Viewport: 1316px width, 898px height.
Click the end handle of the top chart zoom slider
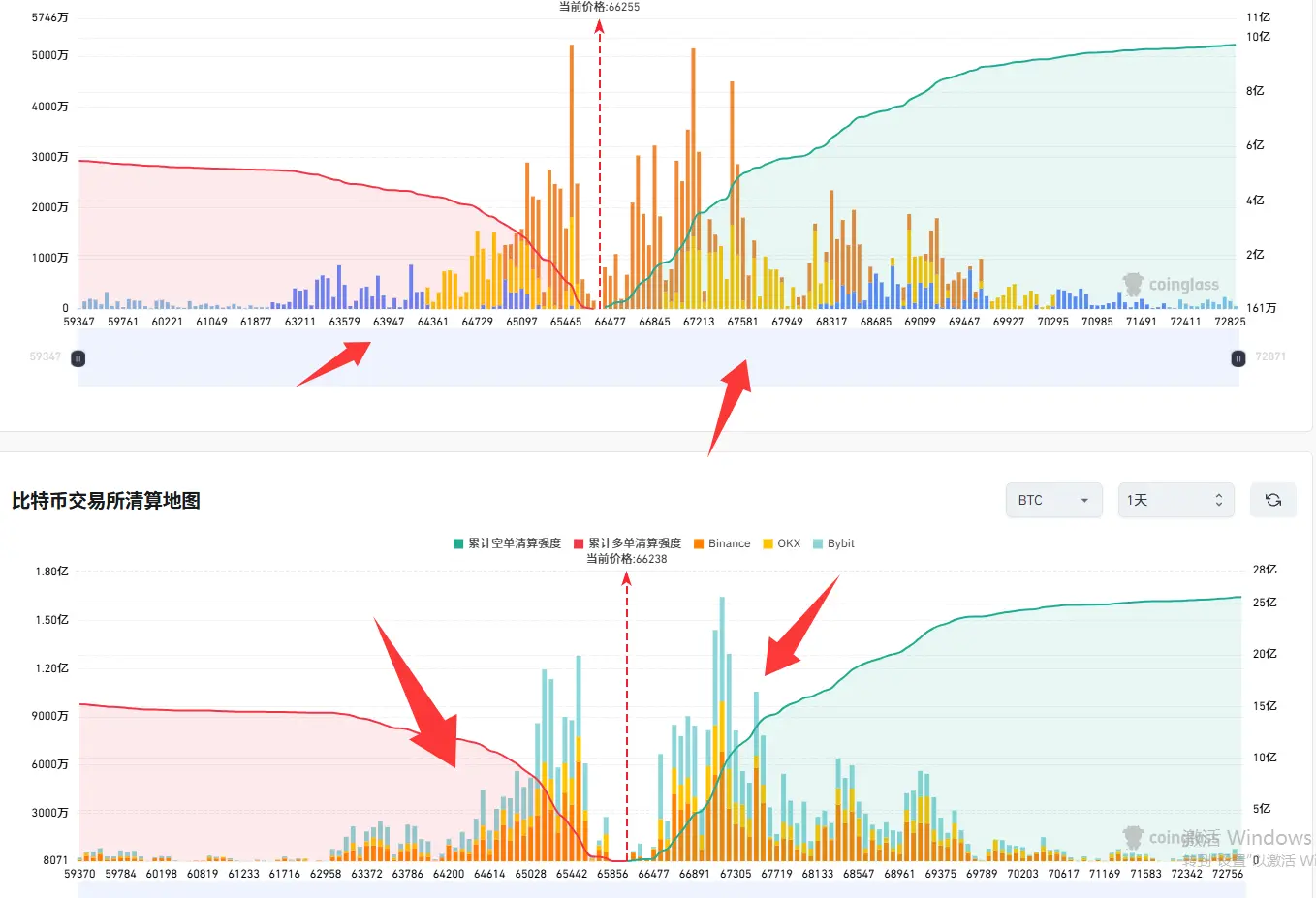1238,358
